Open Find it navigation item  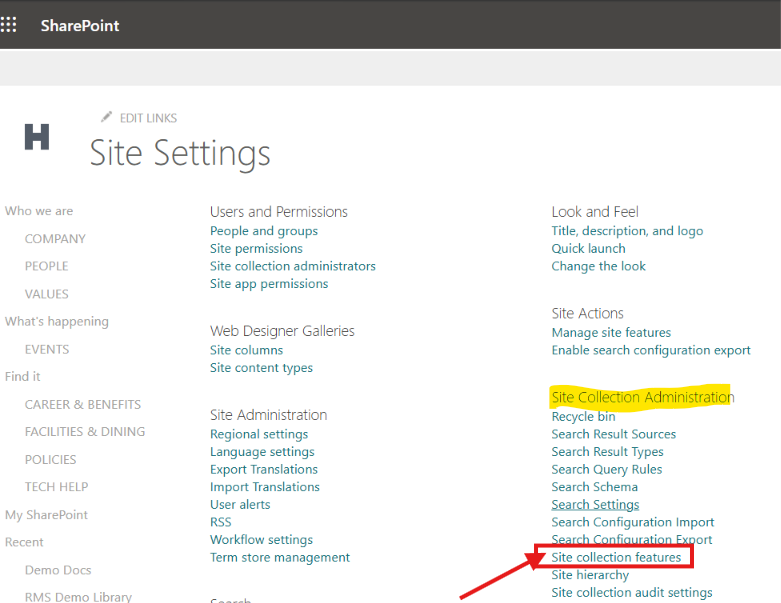coord(22,376)
